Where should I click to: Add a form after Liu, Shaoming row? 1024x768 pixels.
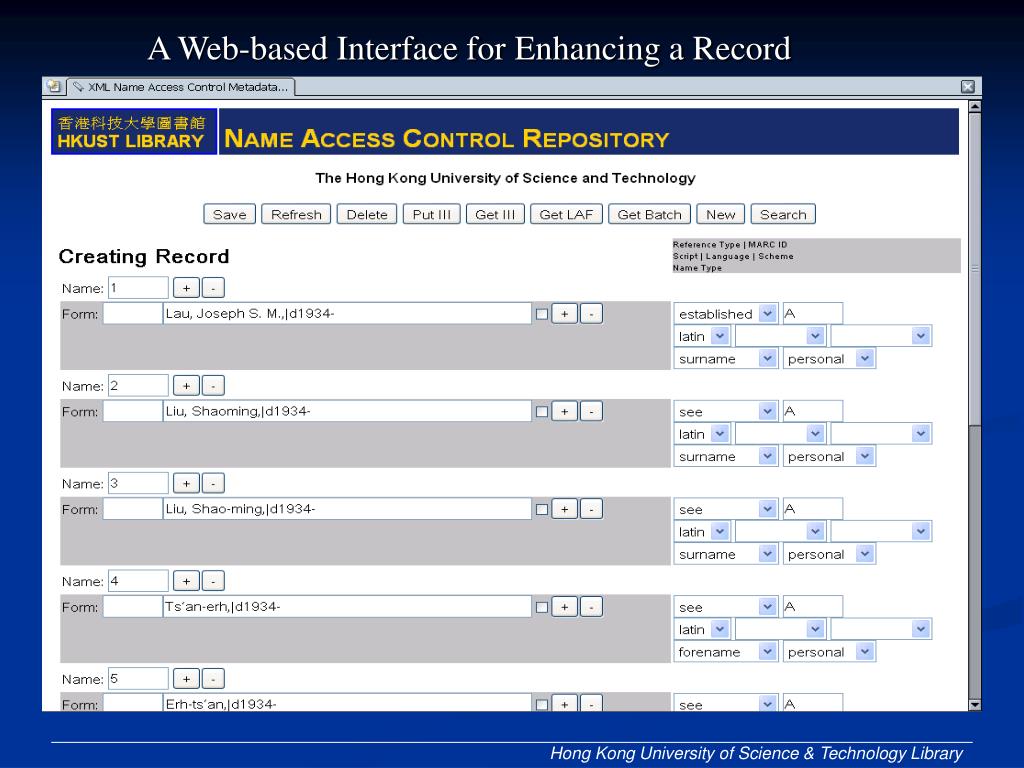[564, 412]
